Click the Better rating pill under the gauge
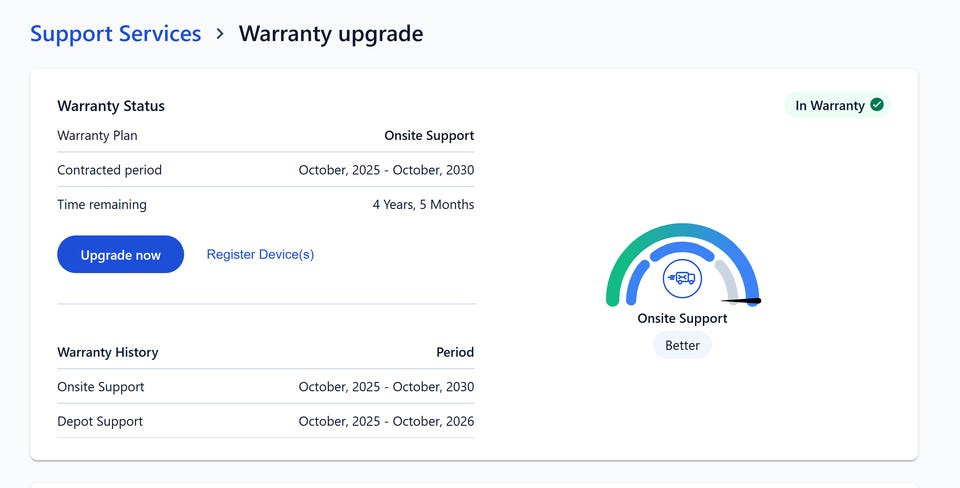Viewport: 960px width, 488px height. click(x=683, y=345)
